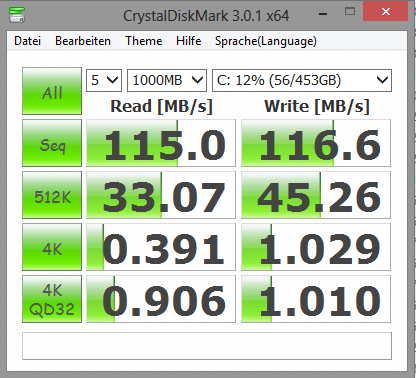The height and width of the screenshot is (378, 416).
Task: Click the Seq write result 116.6
Action: 316,143
